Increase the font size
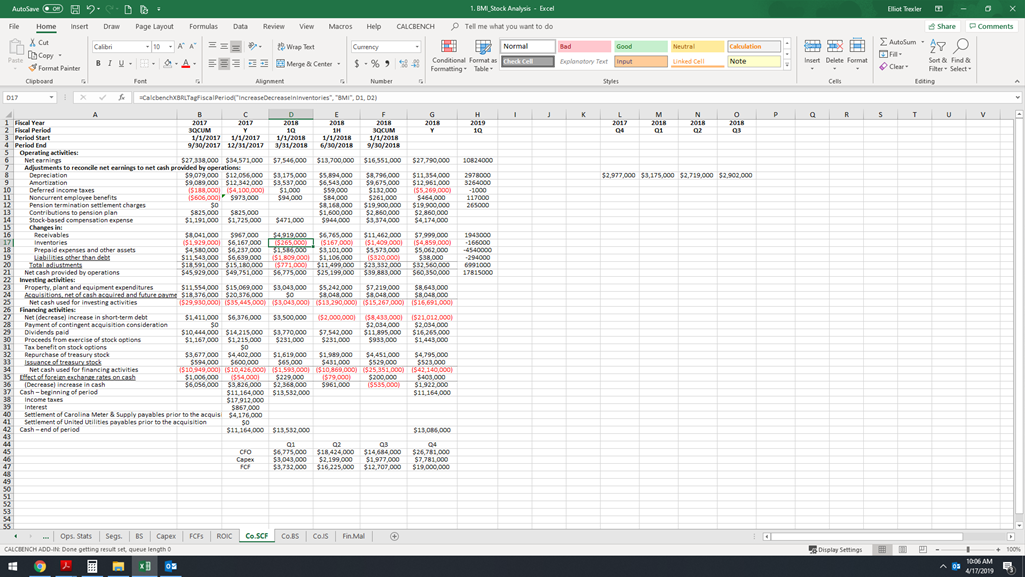Viewport: 1025px width, 577px height. click(x=181, y=46)
